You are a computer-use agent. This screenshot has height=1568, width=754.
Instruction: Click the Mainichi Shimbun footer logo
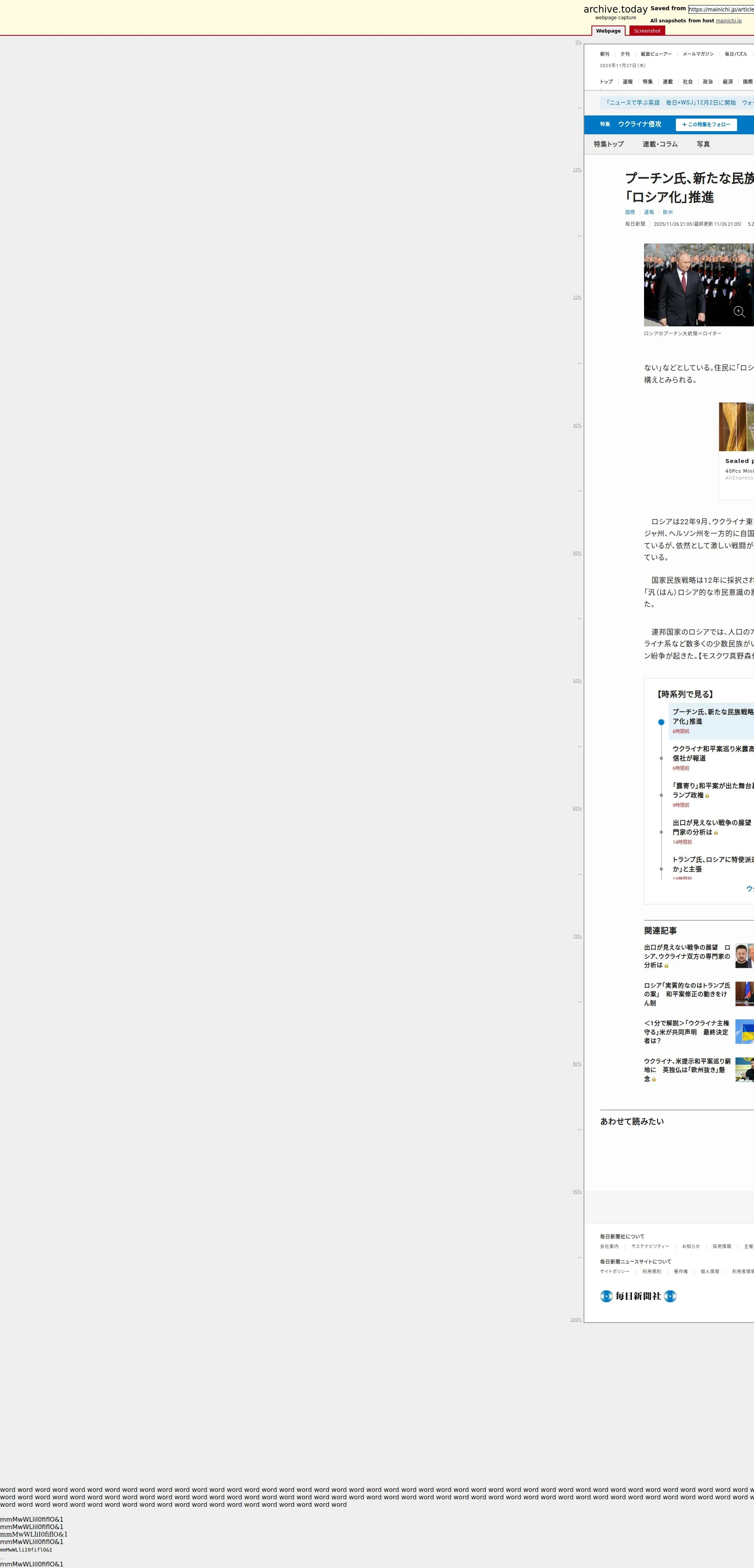(638, 1297)
